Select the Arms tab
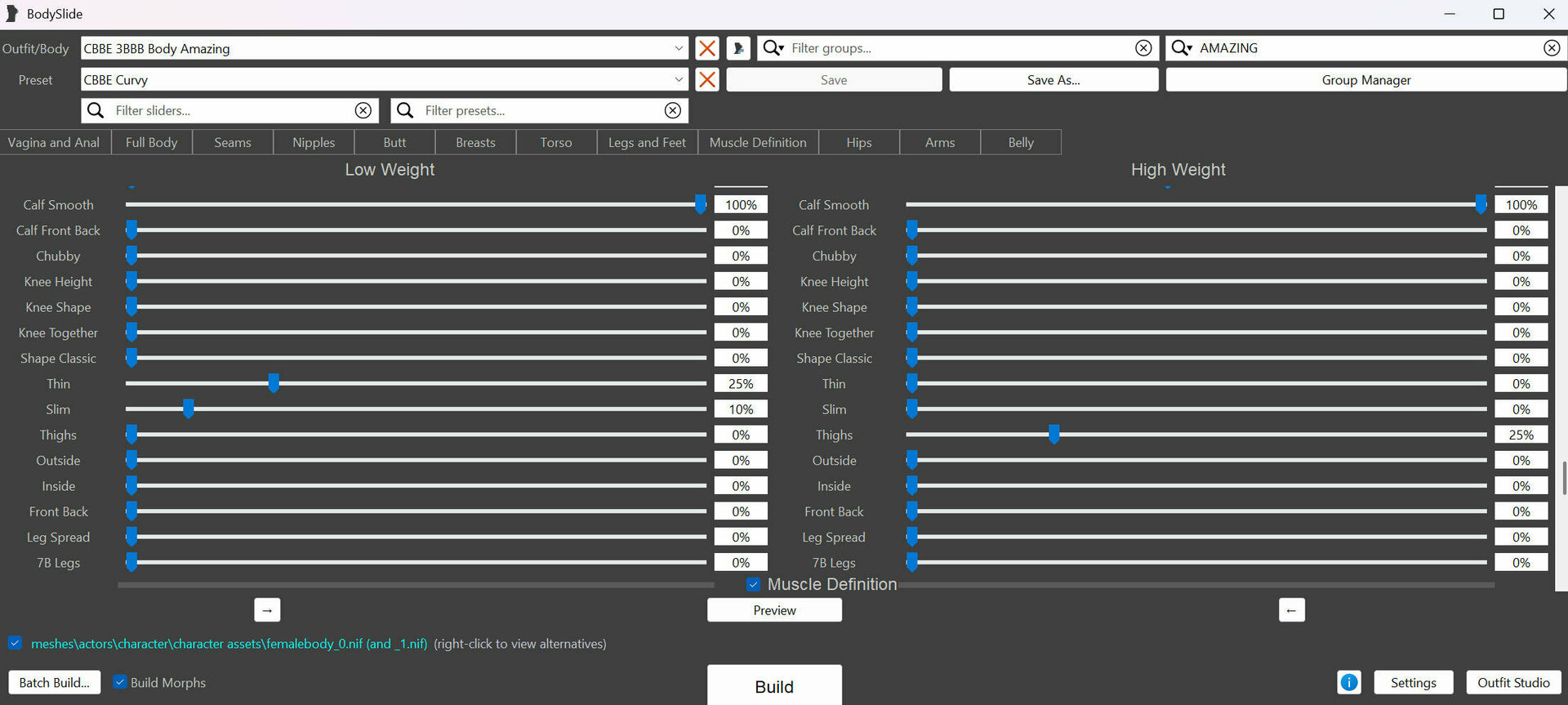The width and height of the screenshot is (1568, 705). 940,142
